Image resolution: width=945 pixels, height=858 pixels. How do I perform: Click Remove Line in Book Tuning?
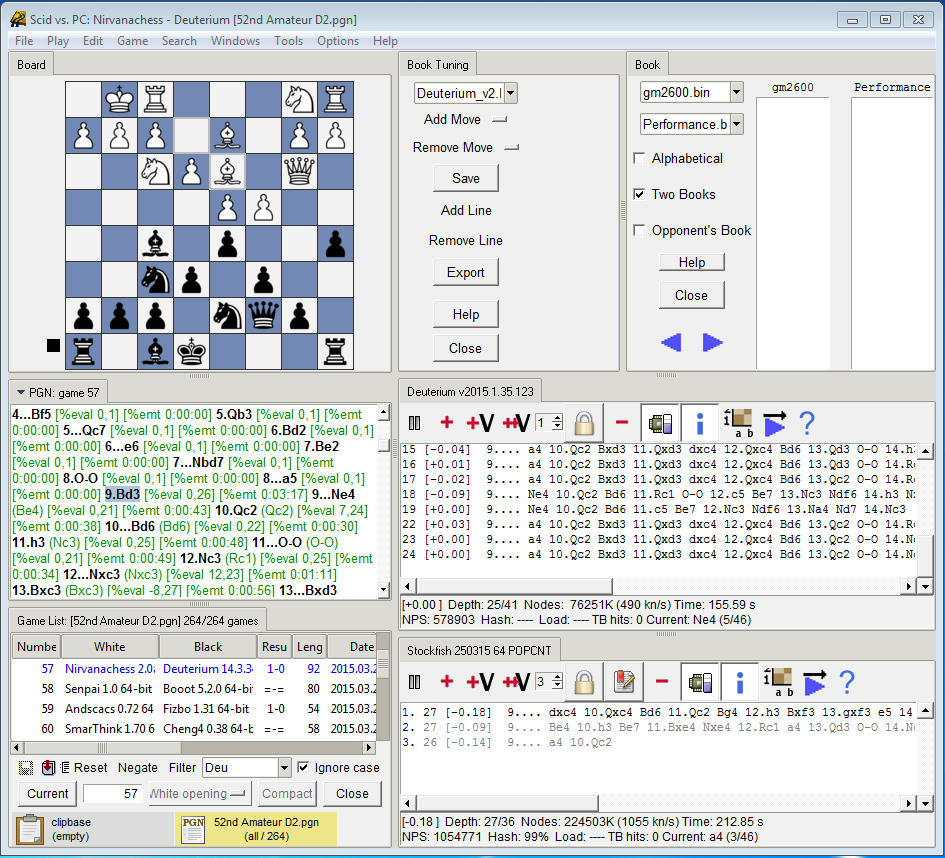(466, 240)
